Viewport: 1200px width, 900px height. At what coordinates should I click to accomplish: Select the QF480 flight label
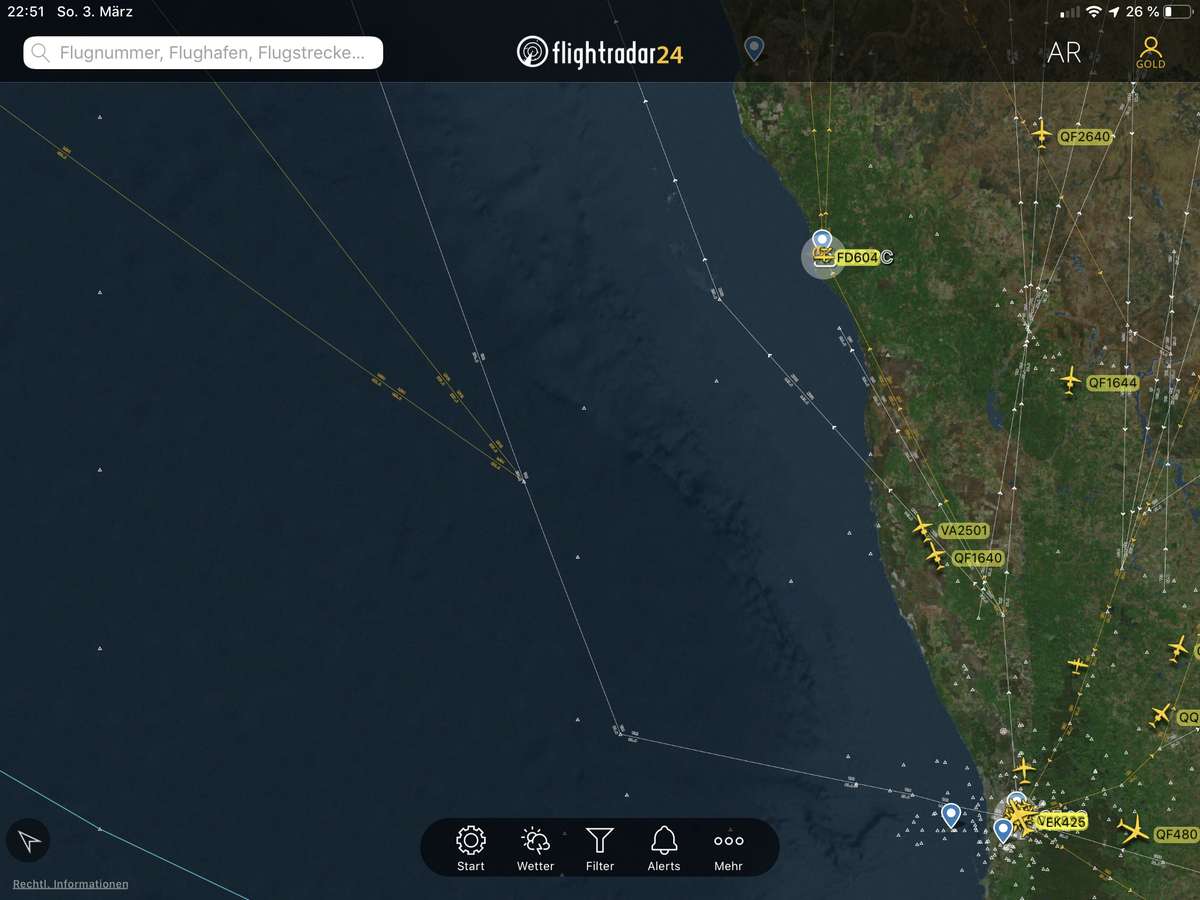point(1175,834)
